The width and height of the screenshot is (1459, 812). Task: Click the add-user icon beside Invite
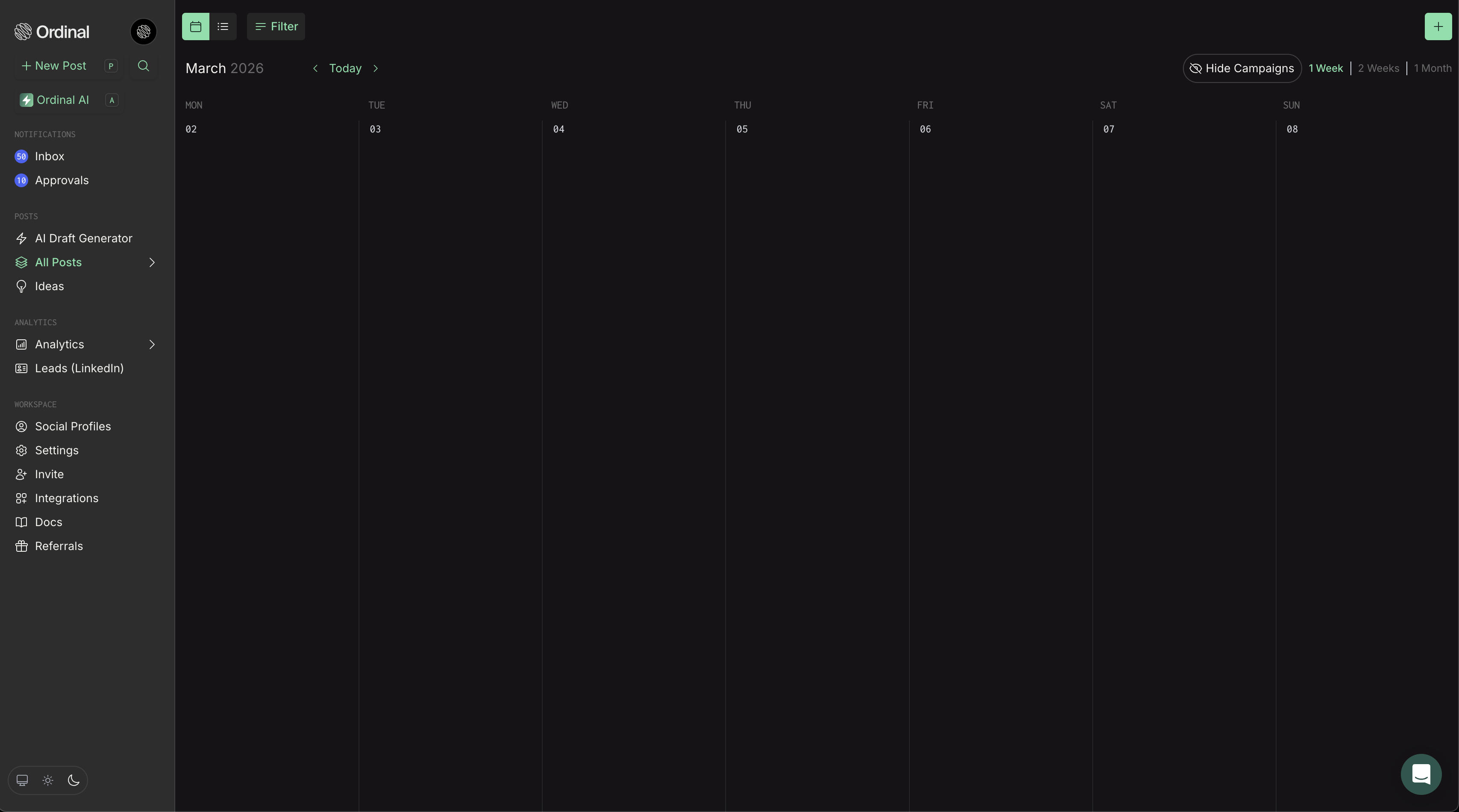[21, 474]
